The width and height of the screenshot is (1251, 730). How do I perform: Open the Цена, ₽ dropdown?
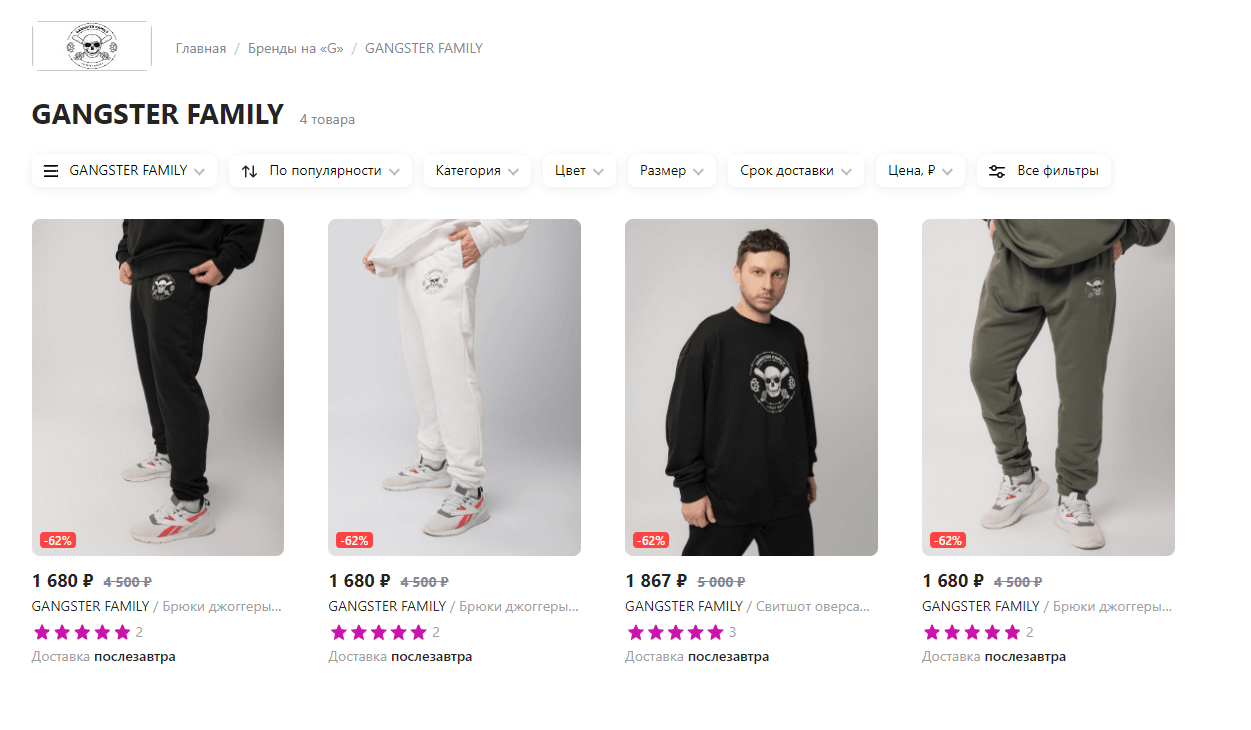[920, 171]
